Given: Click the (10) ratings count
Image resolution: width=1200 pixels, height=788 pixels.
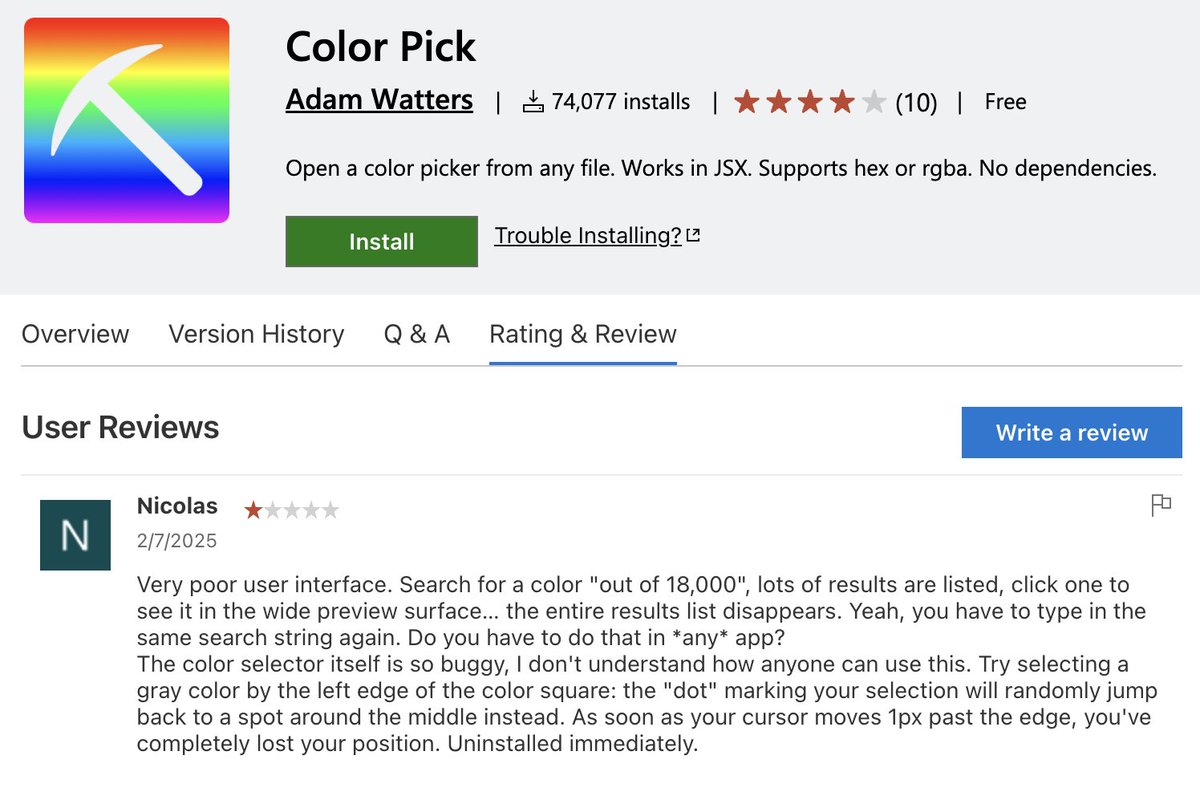Looking at the screenshot, I should (916, 102).
